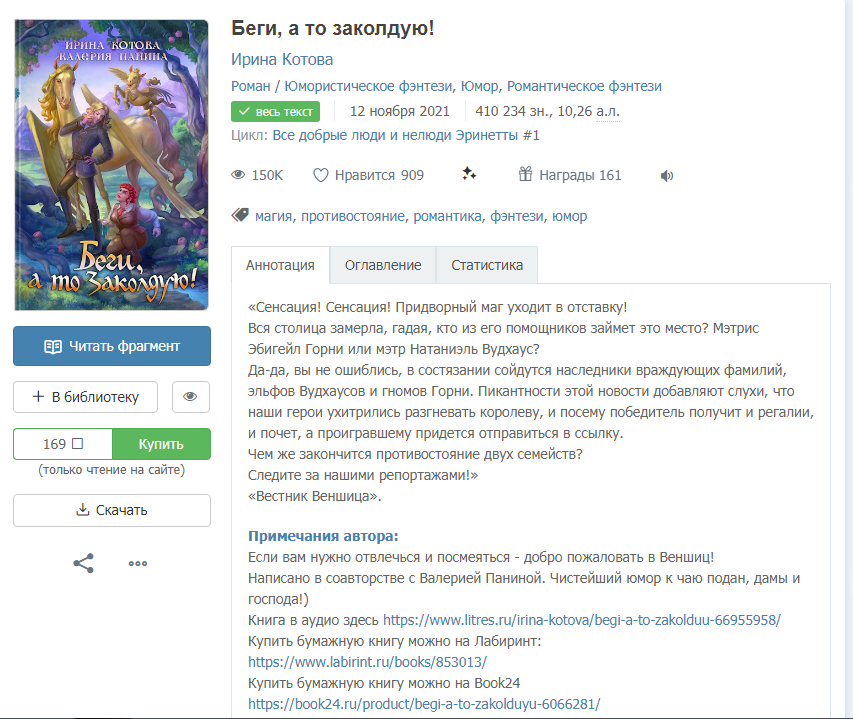Click the share icon below Скачать

coord(84,563)
